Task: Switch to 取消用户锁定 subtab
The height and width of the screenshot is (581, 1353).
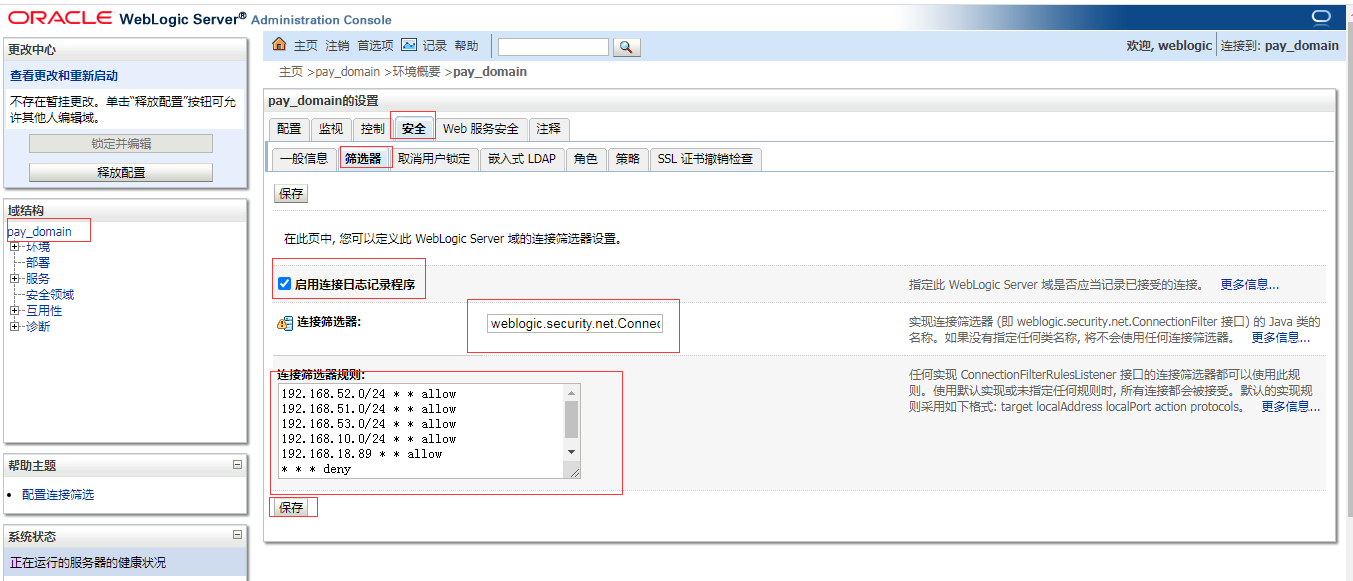Action: click(x=434, y=159)
